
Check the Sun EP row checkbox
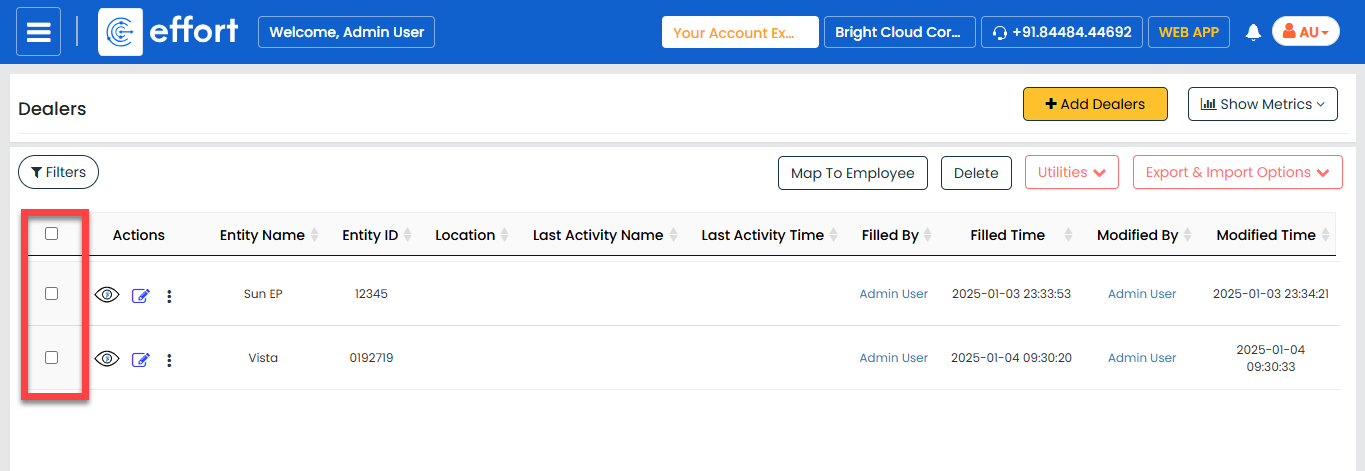pyautogui.click(x=52, y=294)
